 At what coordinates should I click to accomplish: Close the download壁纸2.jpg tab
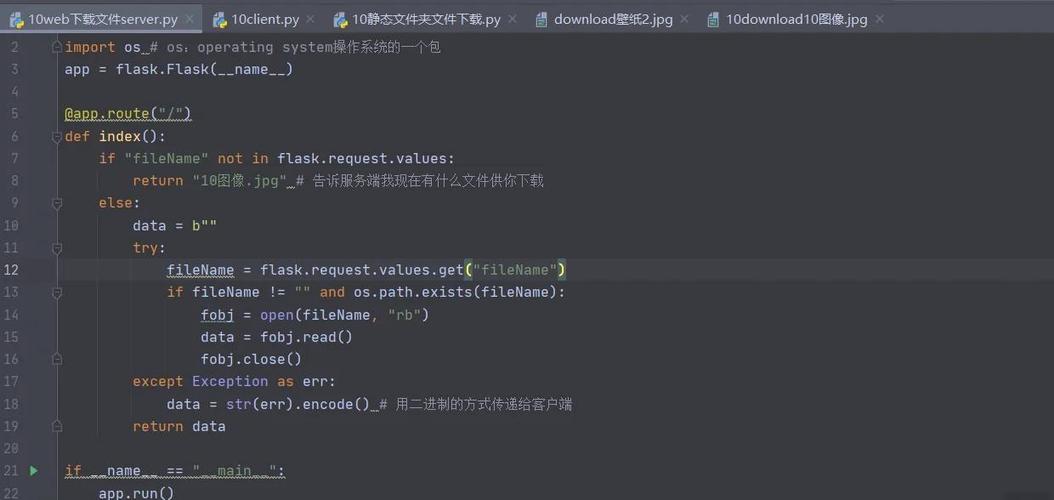[686, 19]
